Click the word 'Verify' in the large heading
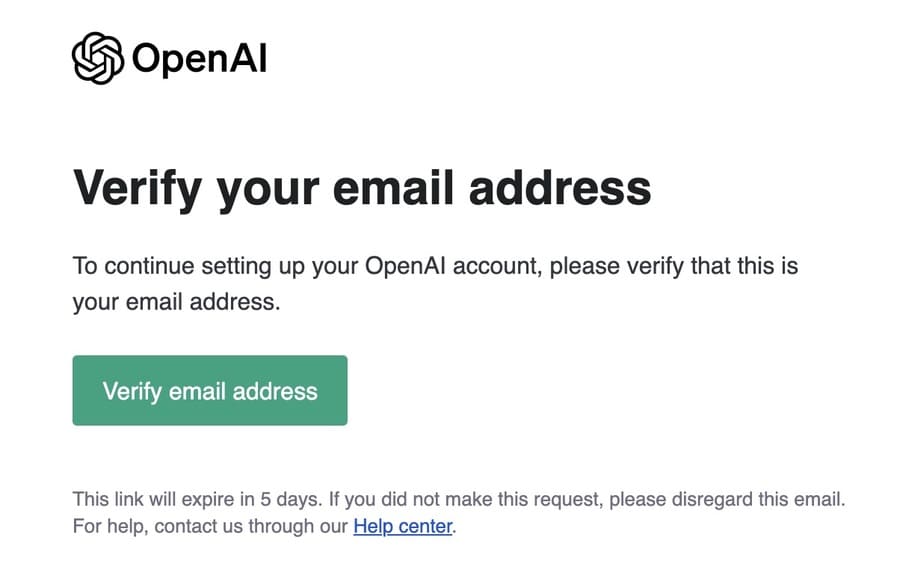 point(137,189)
